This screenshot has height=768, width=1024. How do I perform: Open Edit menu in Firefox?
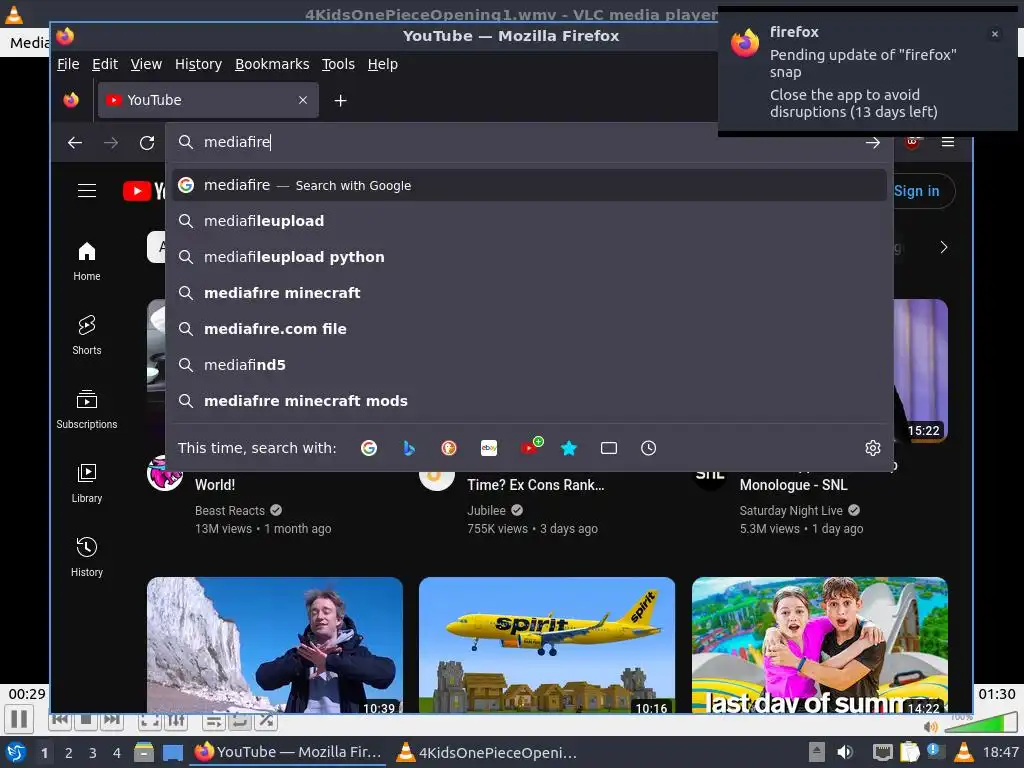pyautogui.click(x=105, y=64)
